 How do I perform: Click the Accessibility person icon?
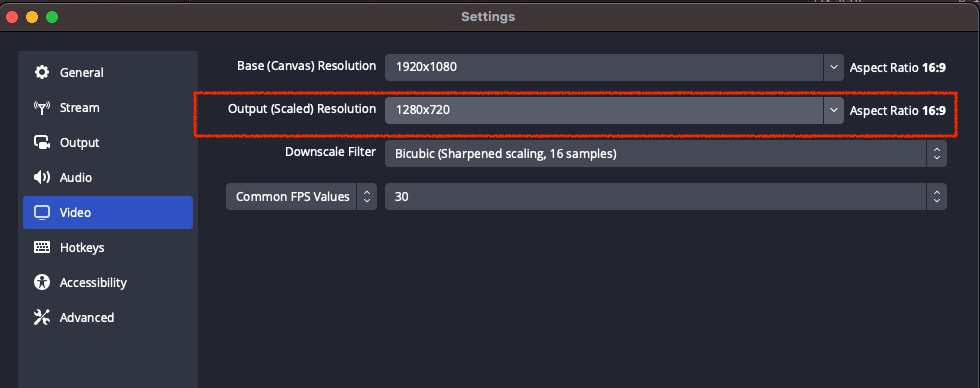(42, 282)
